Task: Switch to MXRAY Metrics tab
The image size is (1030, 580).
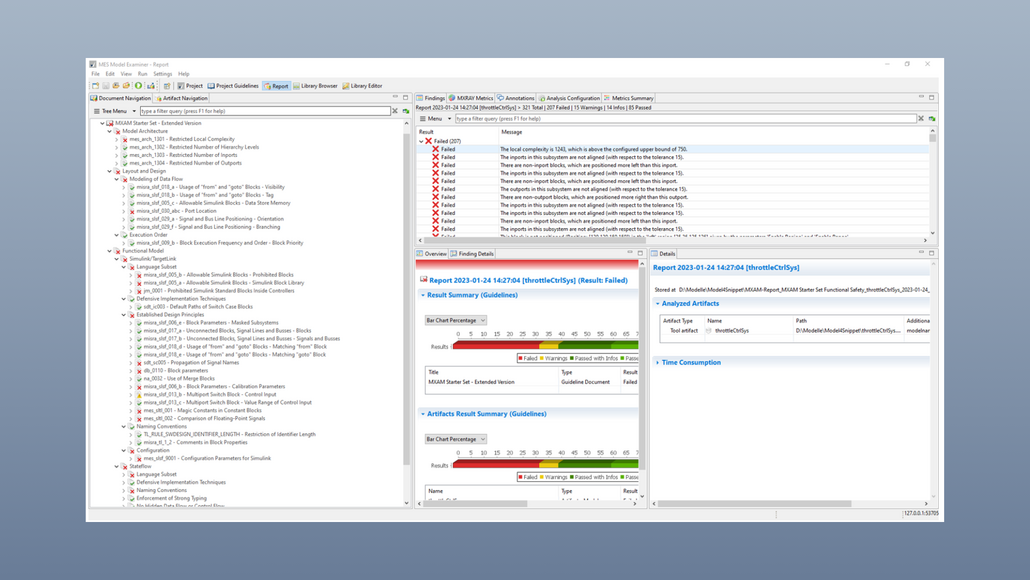Action: click(471, 98)
